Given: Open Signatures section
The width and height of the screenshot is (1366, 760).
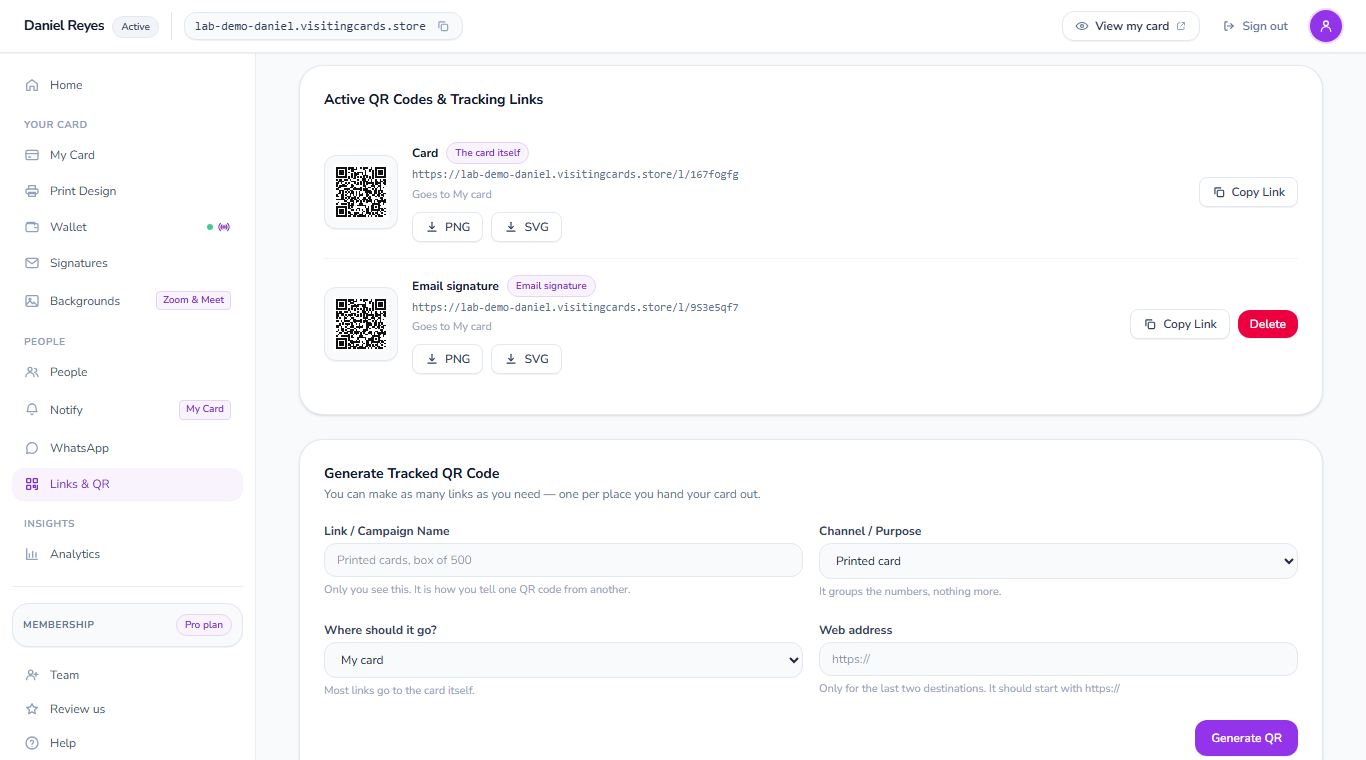Looking at the screenshot, I should point(127,263).
